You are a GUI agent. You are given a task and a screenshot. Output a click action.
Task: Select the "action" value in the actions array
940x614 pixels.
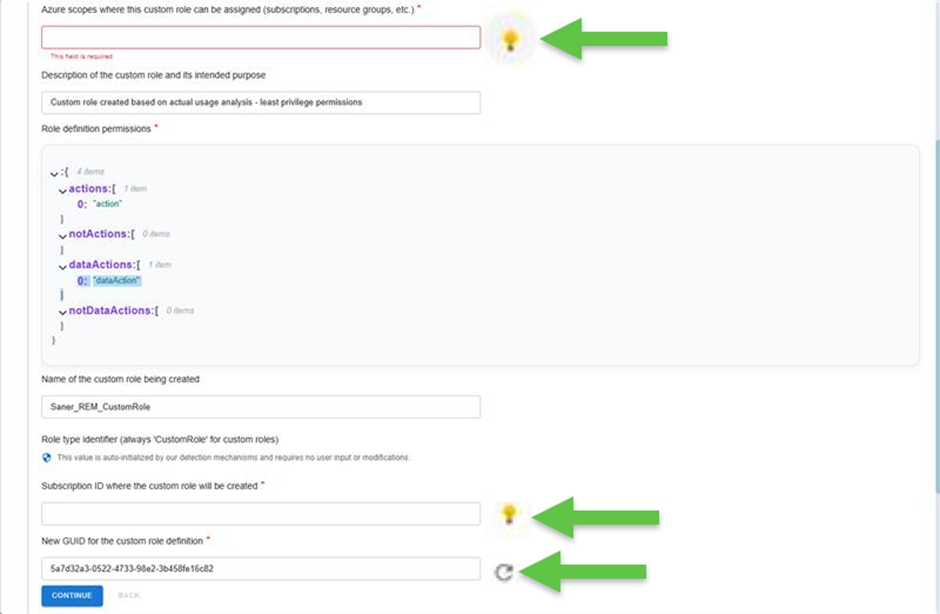click(107, 204)
